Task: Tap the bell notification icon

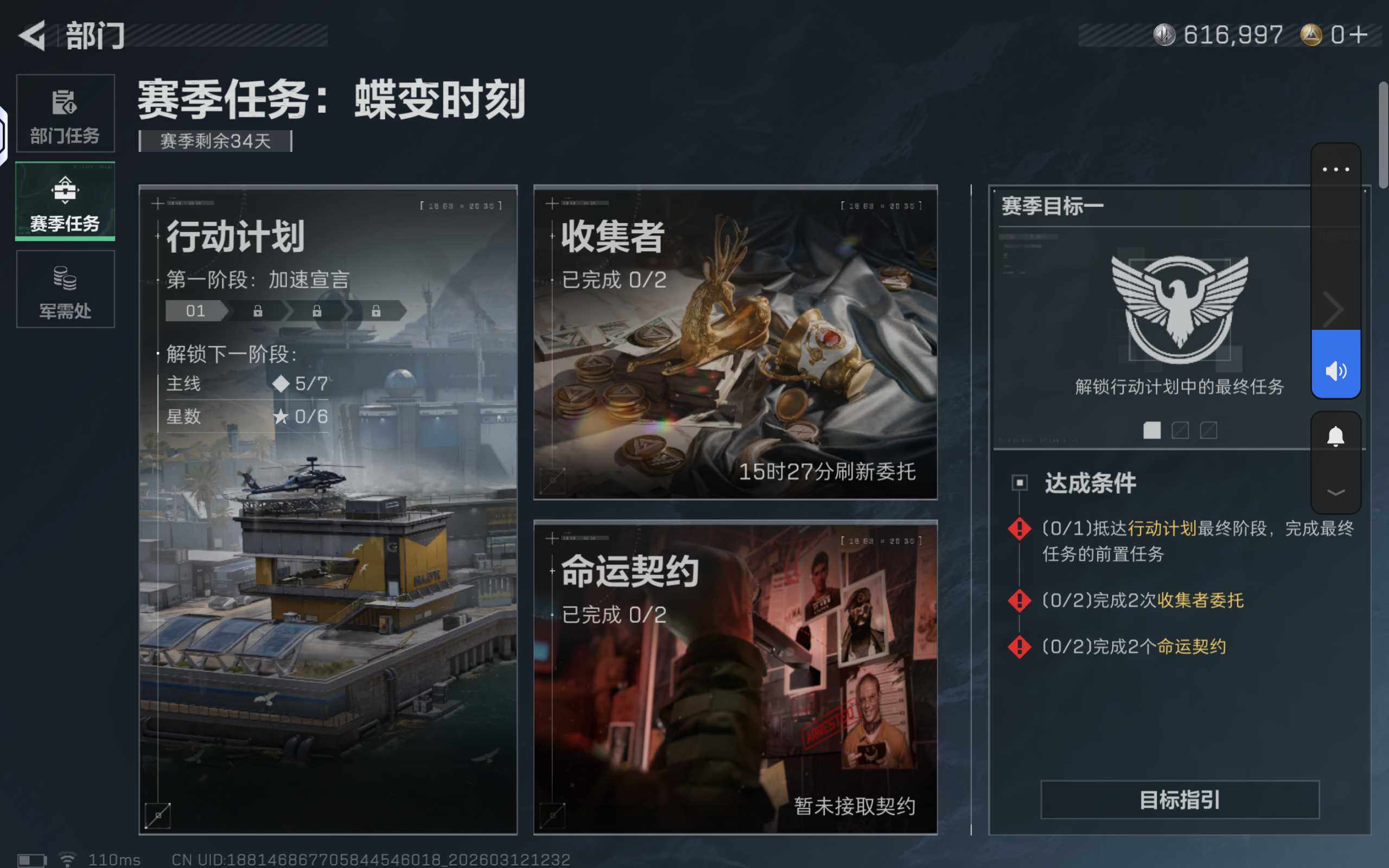Action: click(x=1336, y=437)
